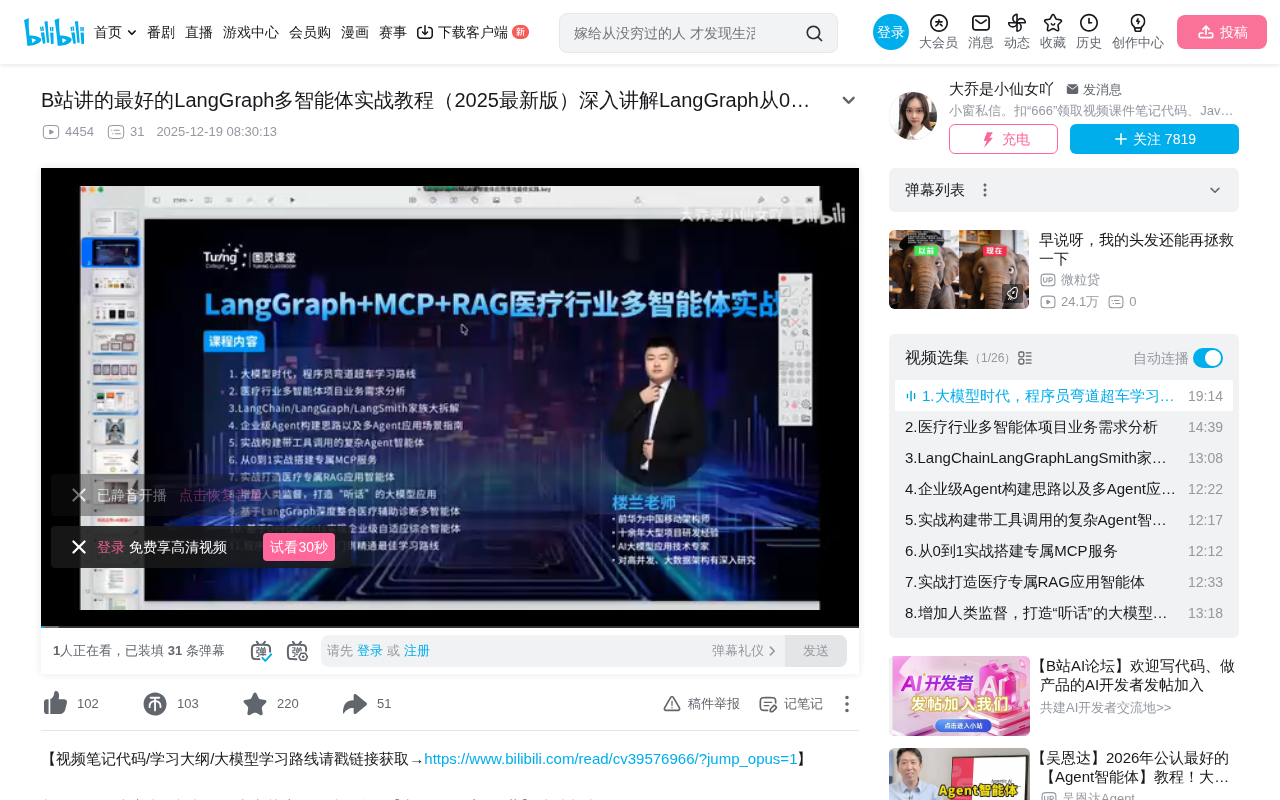Viewport: 1280px width, 800px height.
Task: Open 弹幕礼仪 etiquette link
Action: [744, 651]
